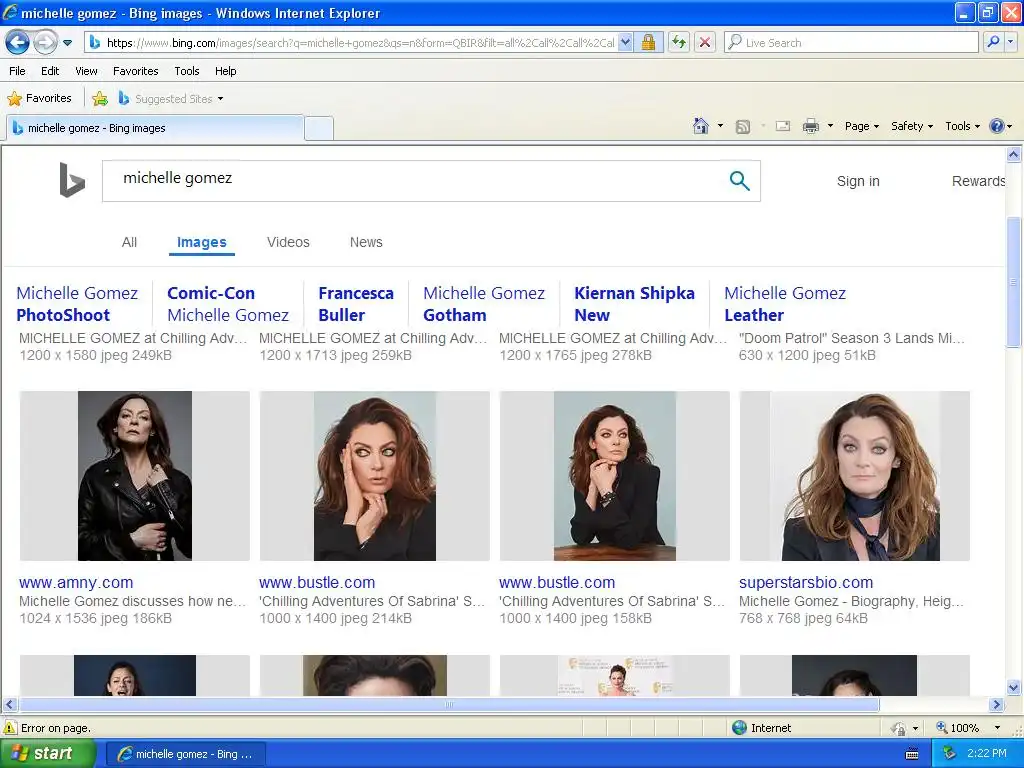Click the Error on page warning icon
The image size is (1024, 768).
[x=10, y=728]
